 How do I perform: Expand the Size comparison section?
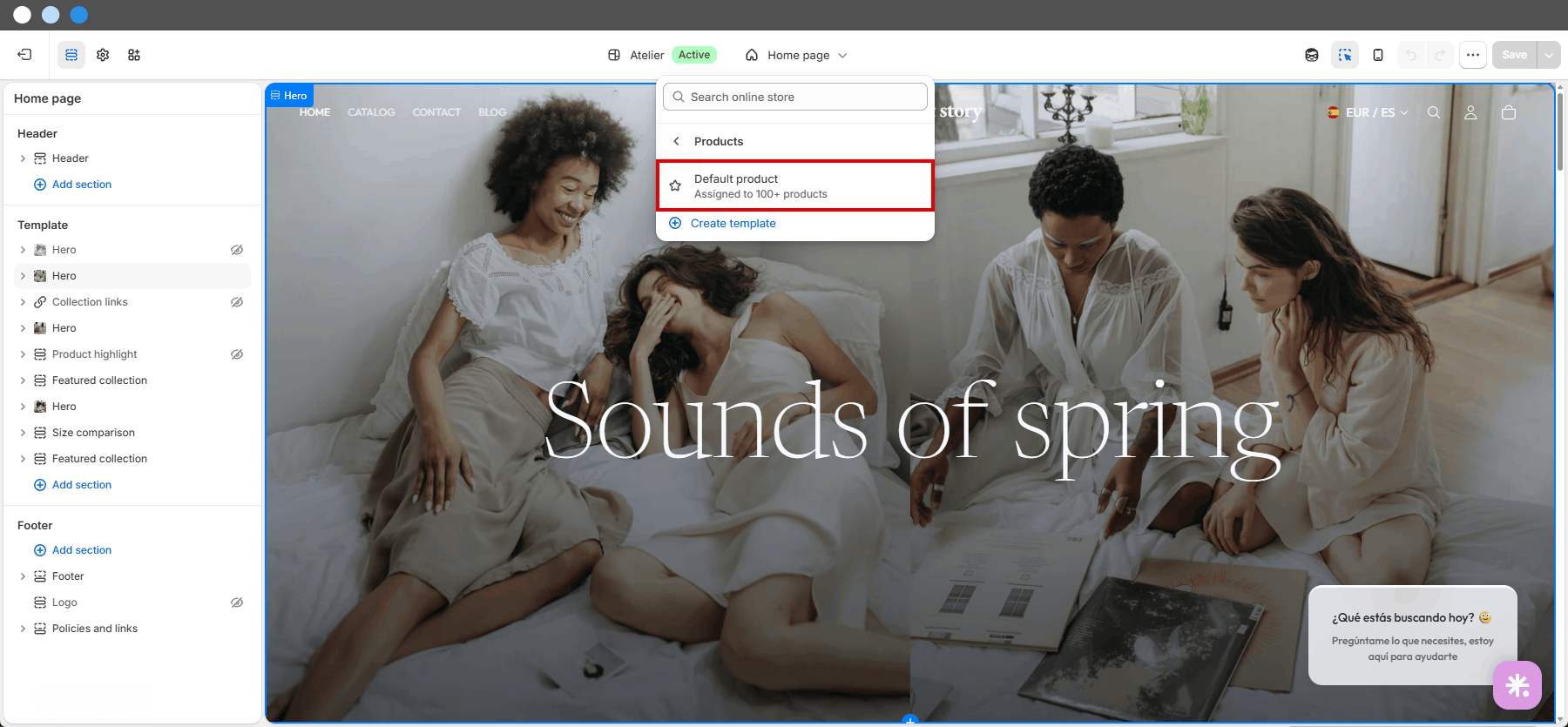pos(23,433)
